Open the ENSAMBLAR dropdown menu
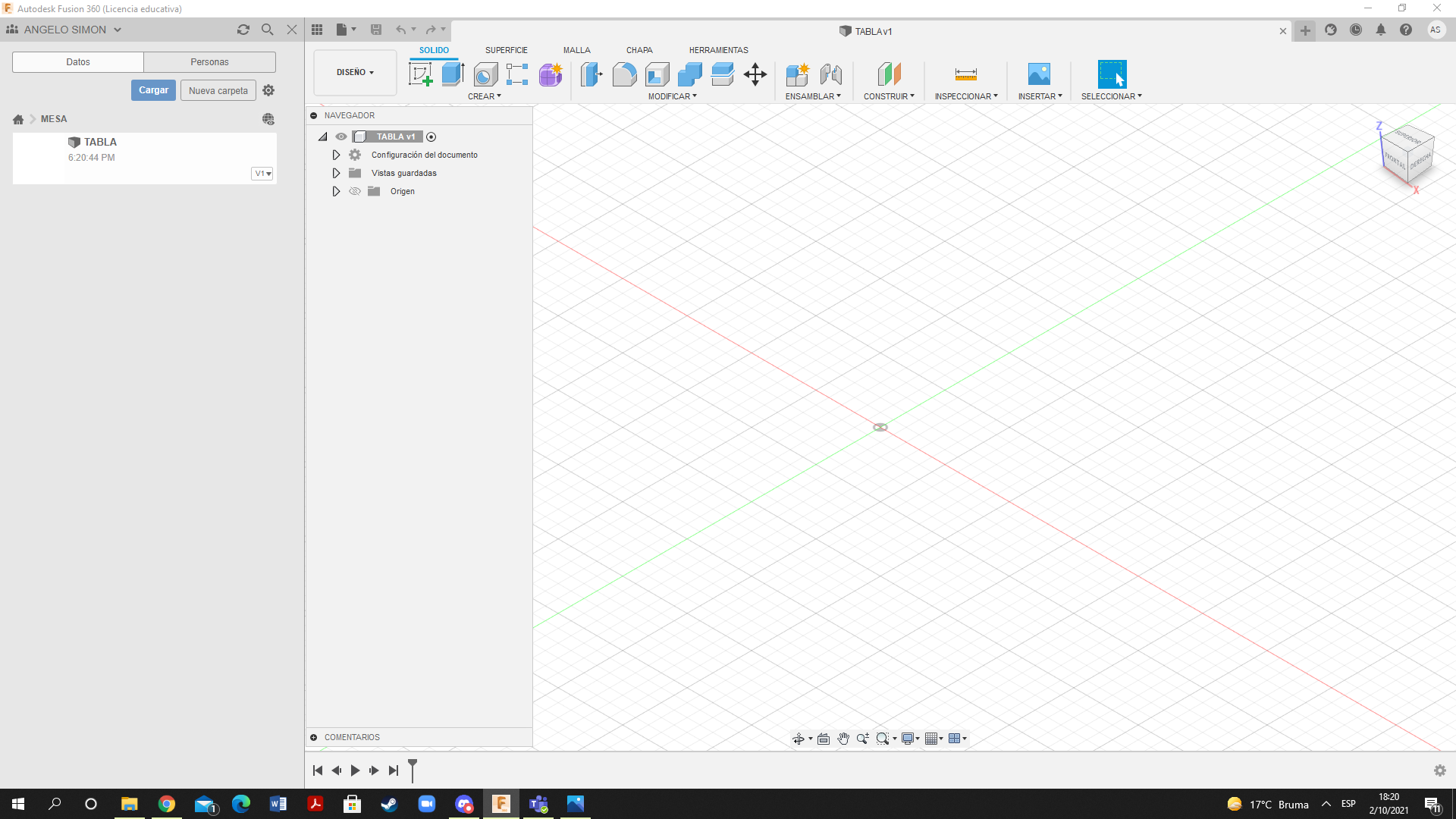 tap(813, 96)
